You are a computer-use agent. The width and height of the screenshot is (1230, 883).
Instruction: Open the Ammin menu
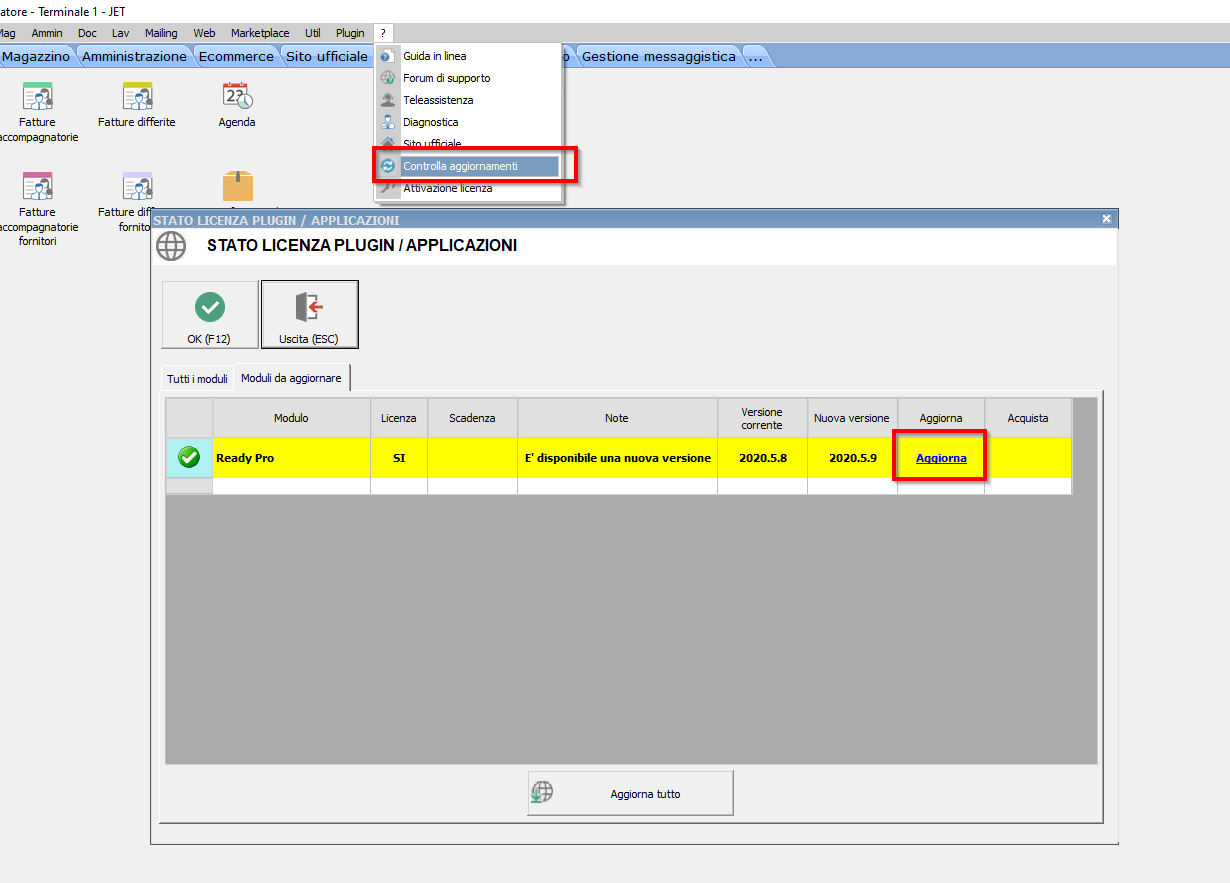click(47, 33)
